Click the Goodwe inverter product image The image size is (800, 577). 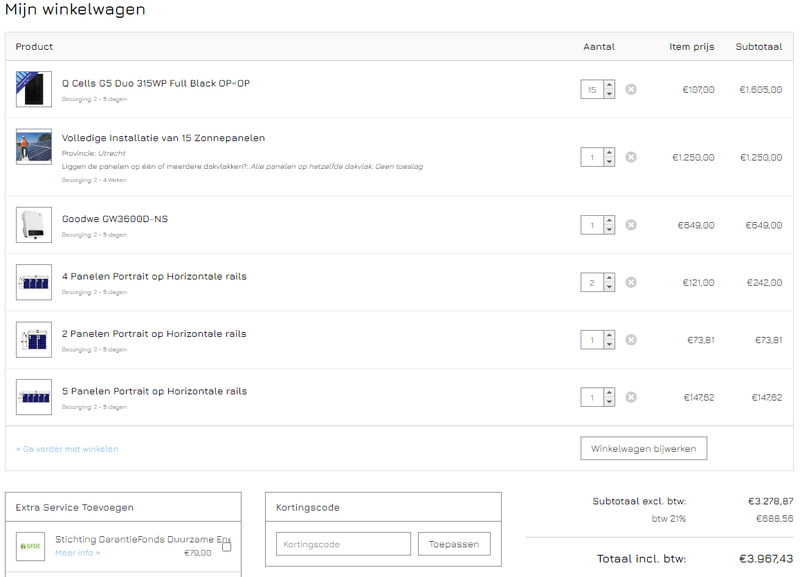pos(31,225)
